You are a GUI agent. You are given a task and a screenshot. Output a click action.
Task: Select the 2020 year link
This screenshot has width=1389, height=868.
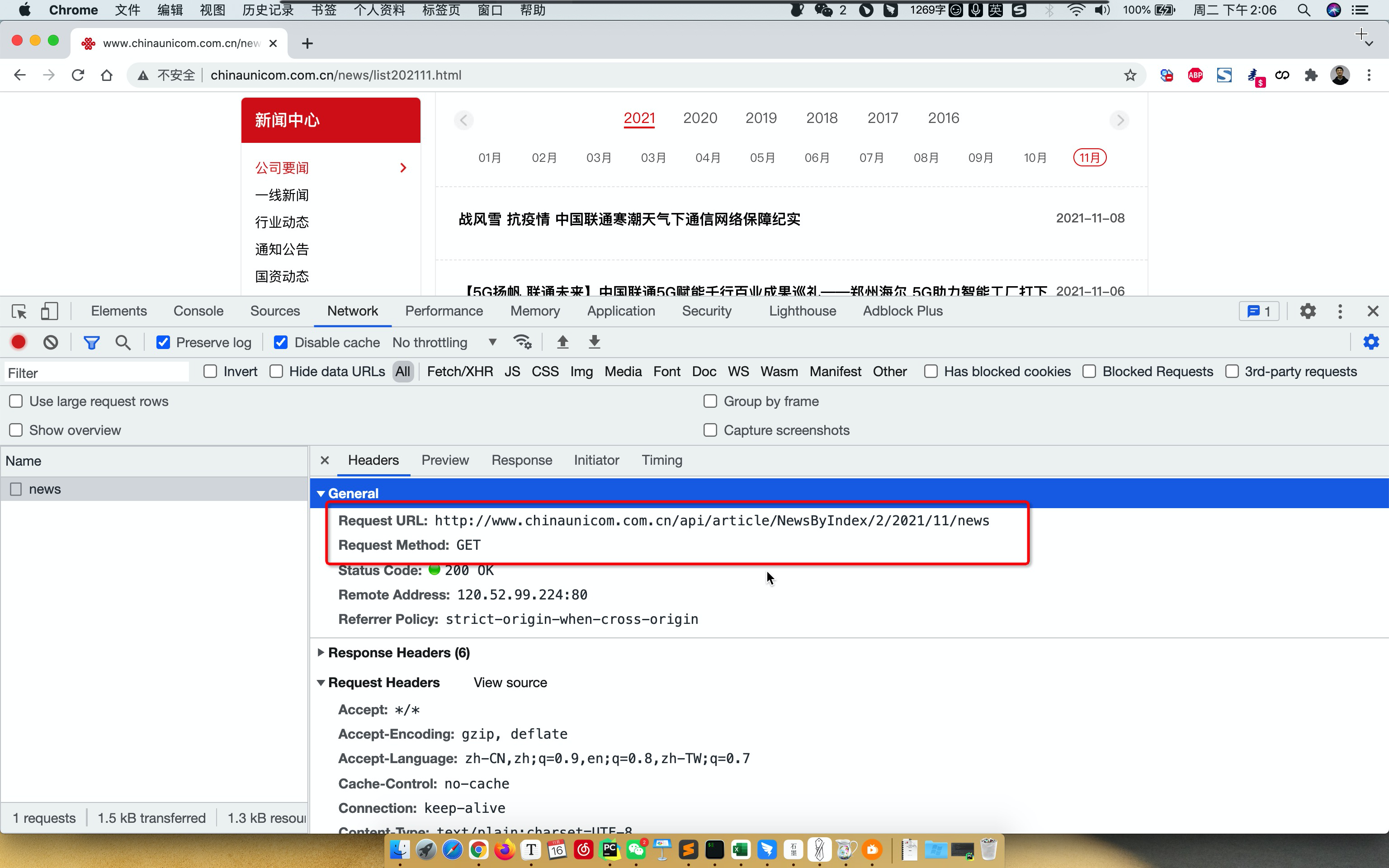click(x=699, y=118)
